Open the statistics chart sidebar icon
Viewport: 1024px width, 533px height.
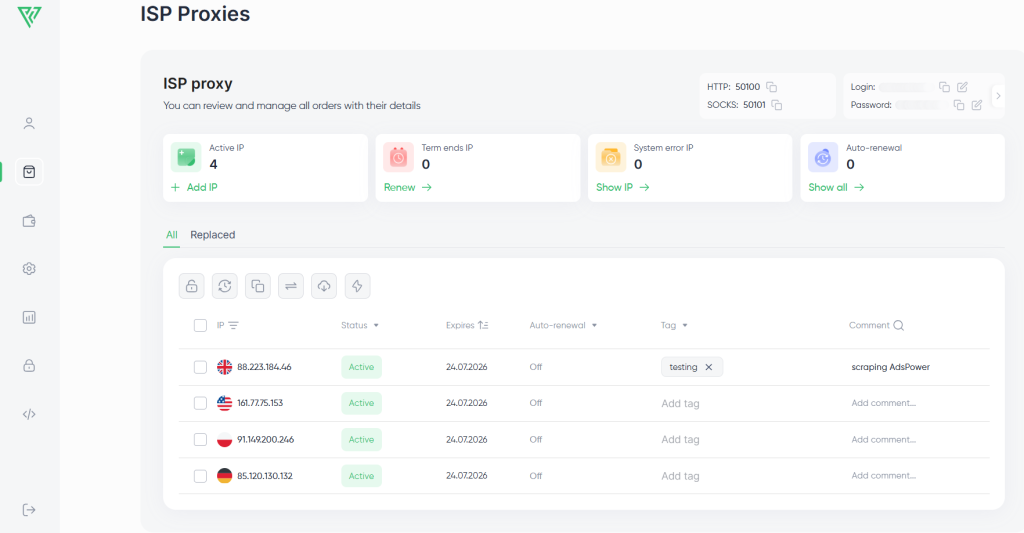(29, 317)
